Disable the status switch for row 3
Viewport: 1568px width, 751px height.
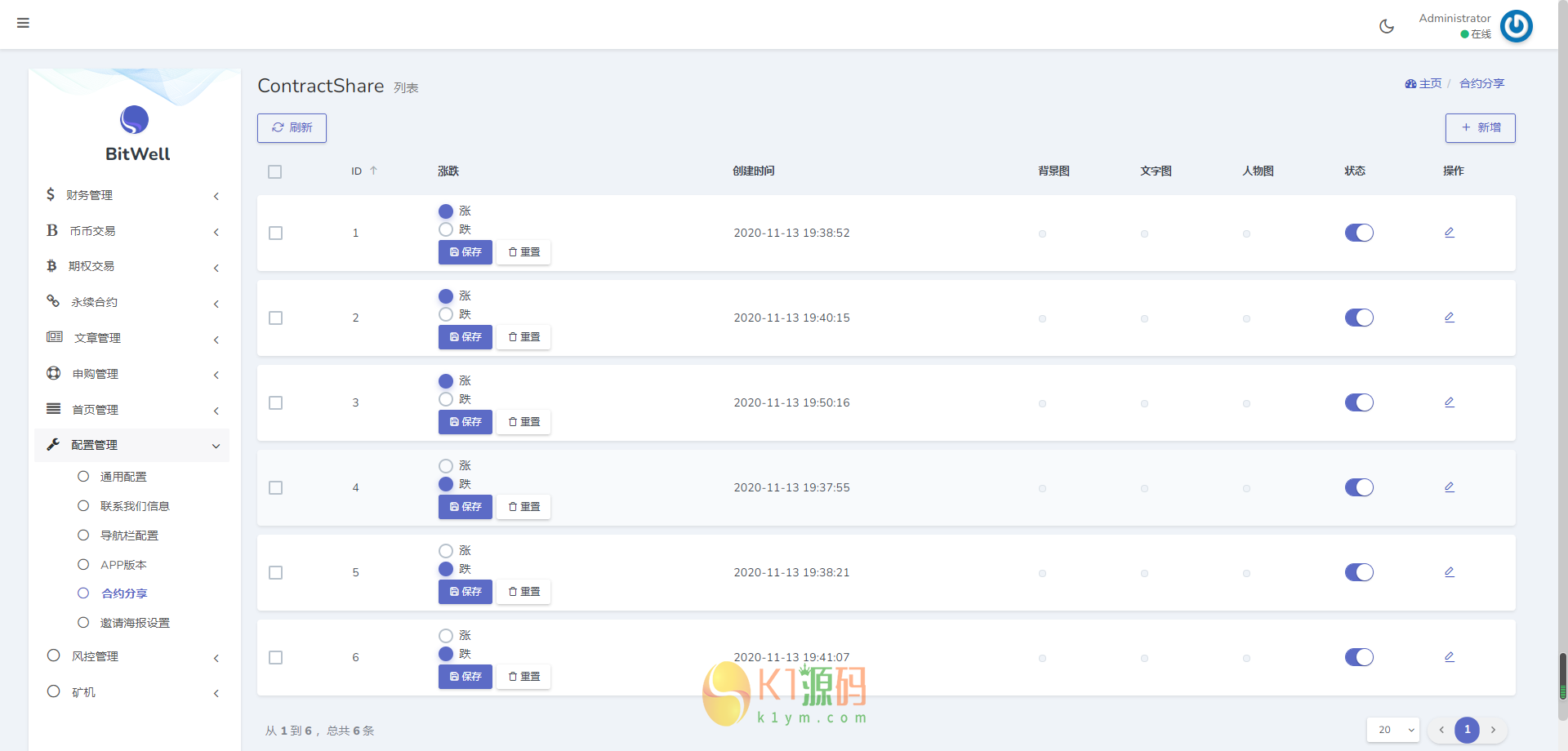[x=1359, y=402]
